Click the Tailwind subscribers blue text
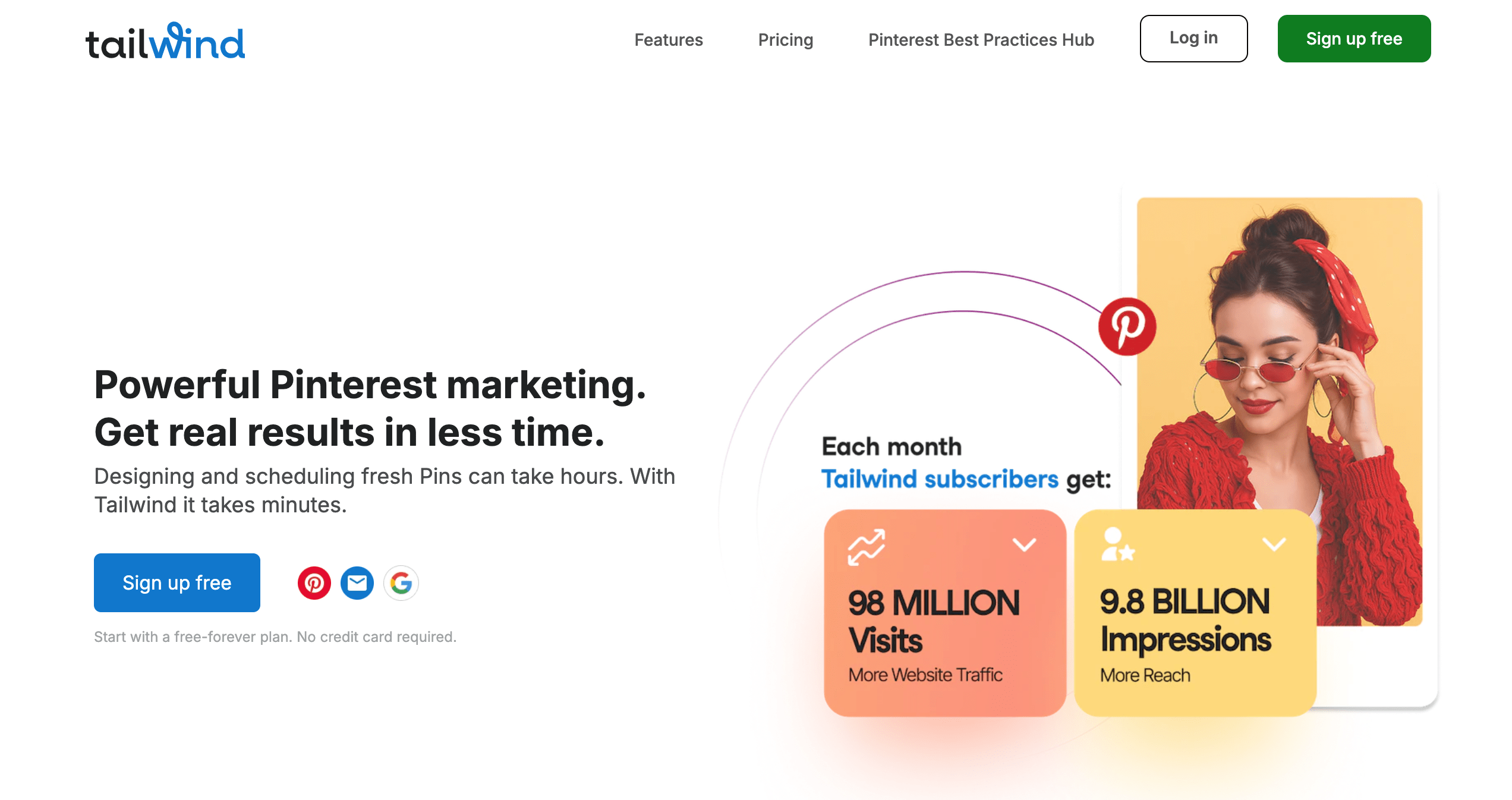This screenshot has width=1512, height=800. 940,479
